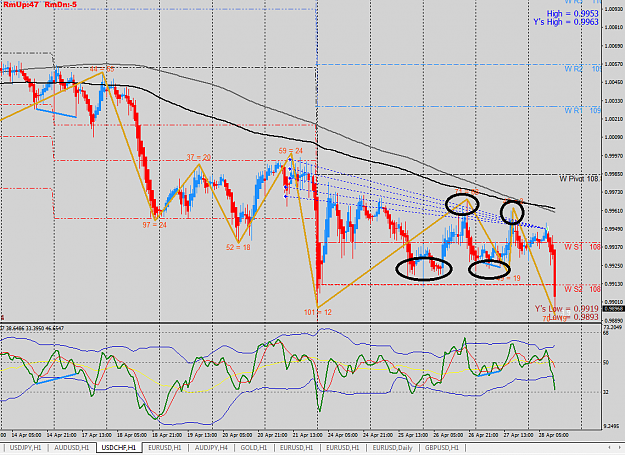Select the 'Low = 0.9893' label
This screenshot has height=455, width=625.
573,317
